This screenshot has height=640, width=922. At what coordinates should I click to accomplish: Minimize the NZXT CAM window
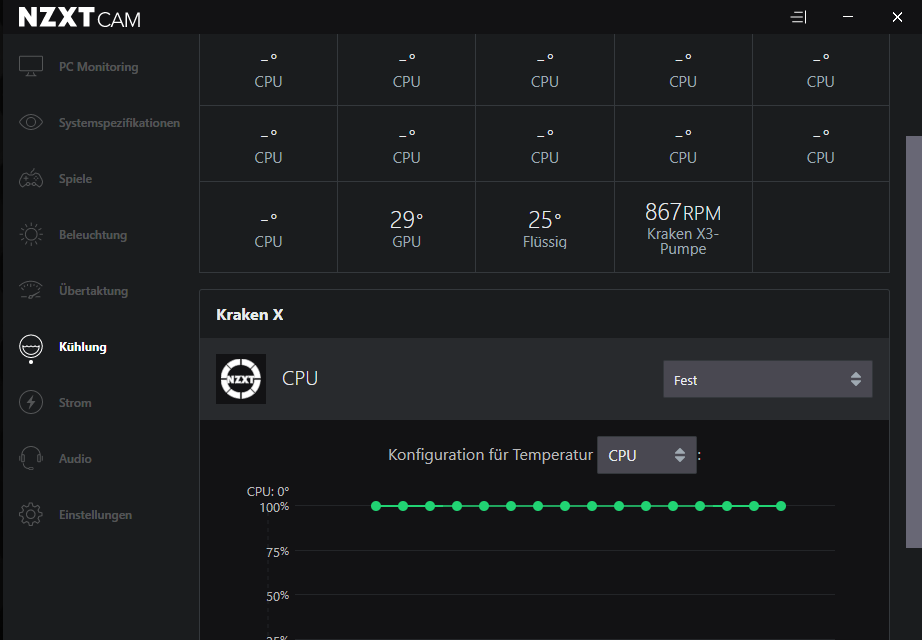(x=848, y=17)
